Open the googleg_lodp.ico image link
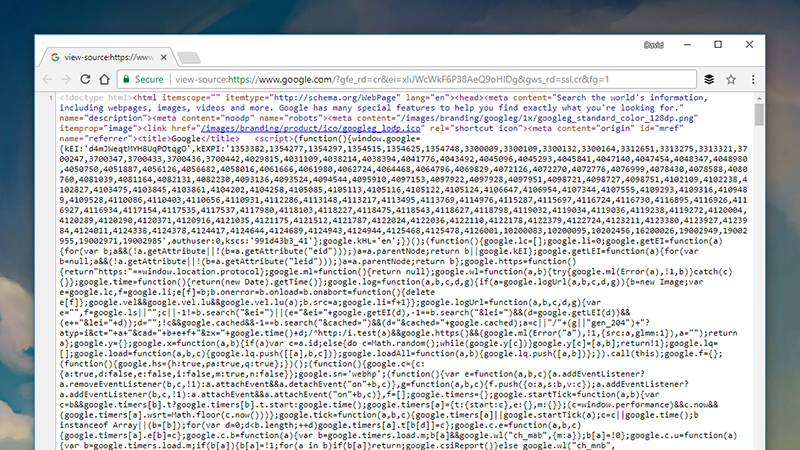This screenshot has width=800, height=450. point(311,128)
